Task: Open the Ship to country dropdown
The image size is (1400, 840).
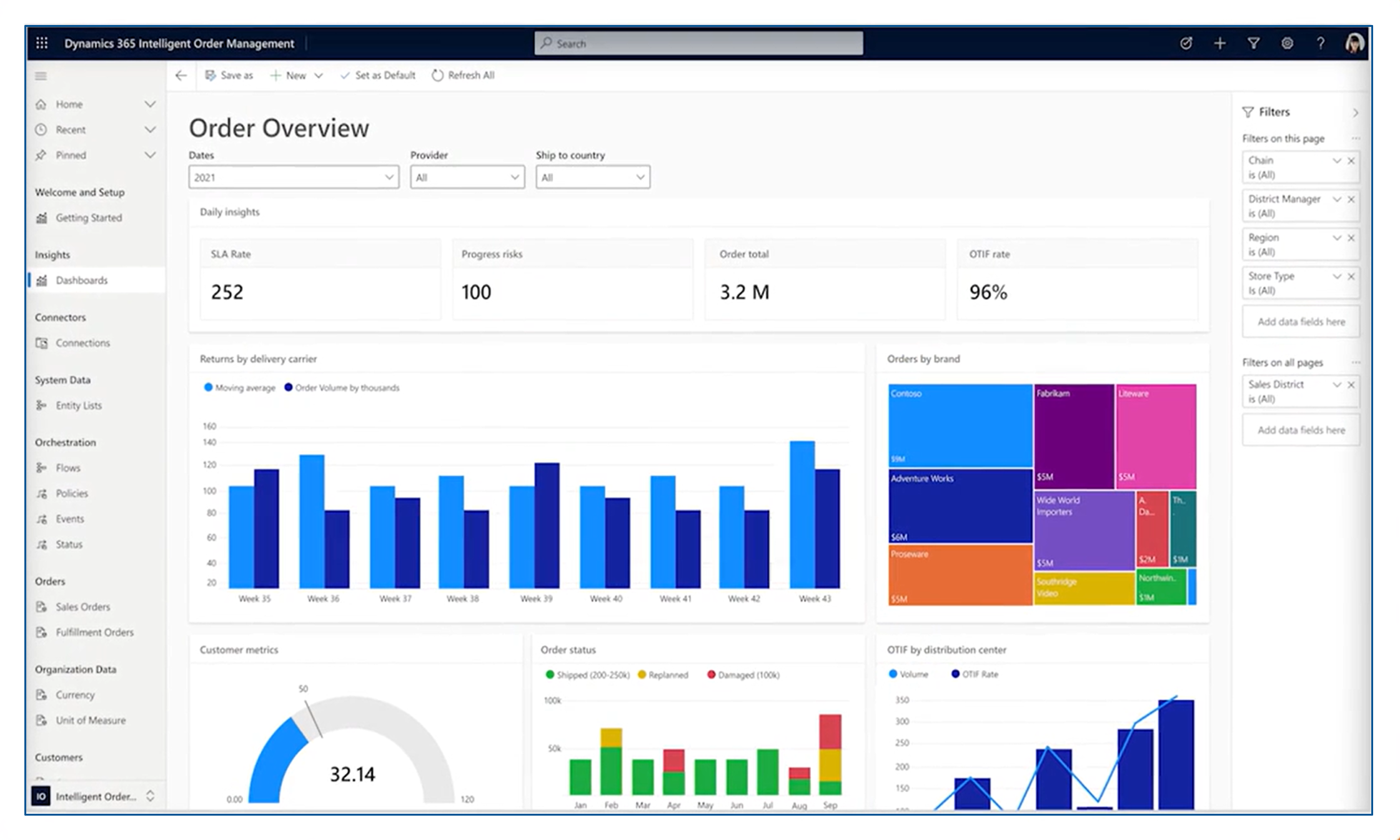Action: [592, 177]
